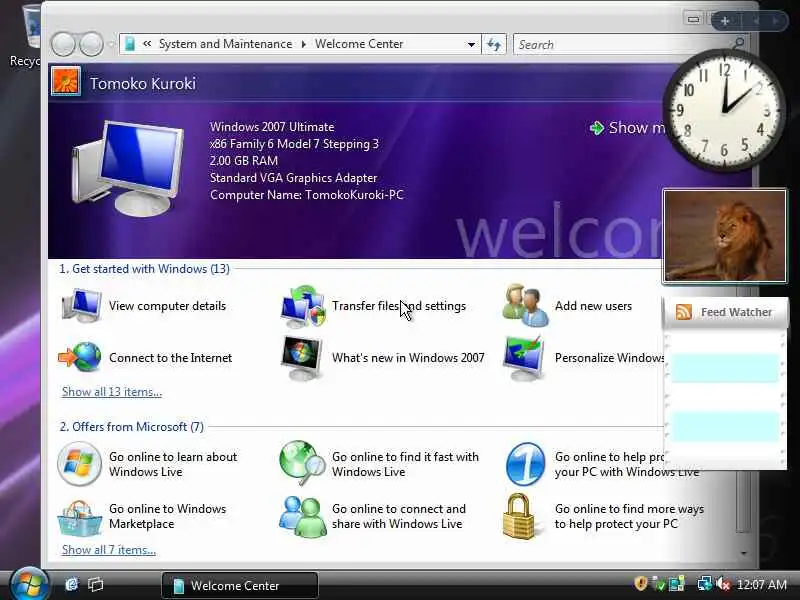This screenshot has width=800, height=600.
Task: Click Welcome Center taskbar button
Action: point(240,585)
